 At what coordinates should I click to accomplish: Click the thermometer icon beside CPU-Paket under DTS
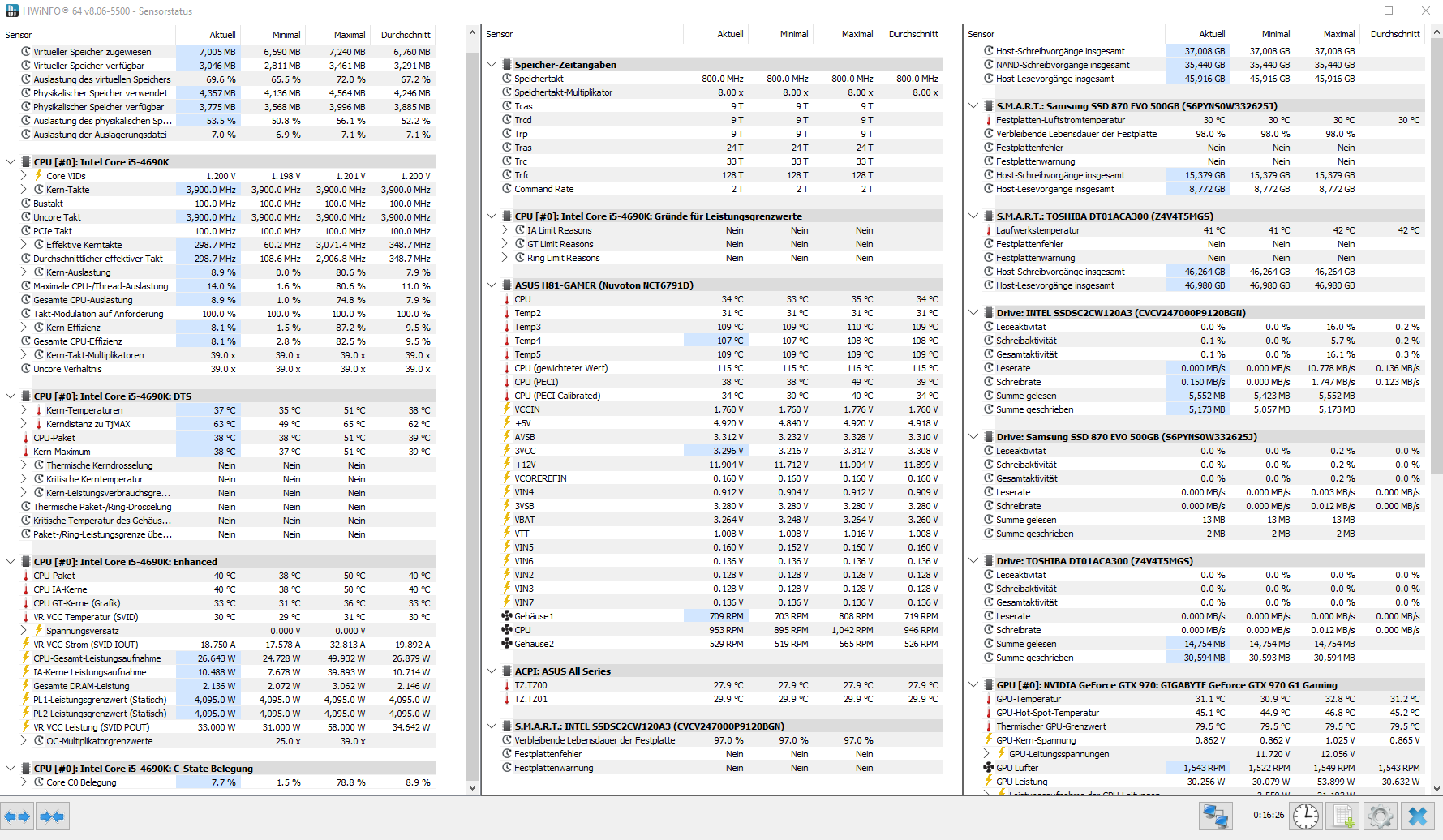click(26, 438)
